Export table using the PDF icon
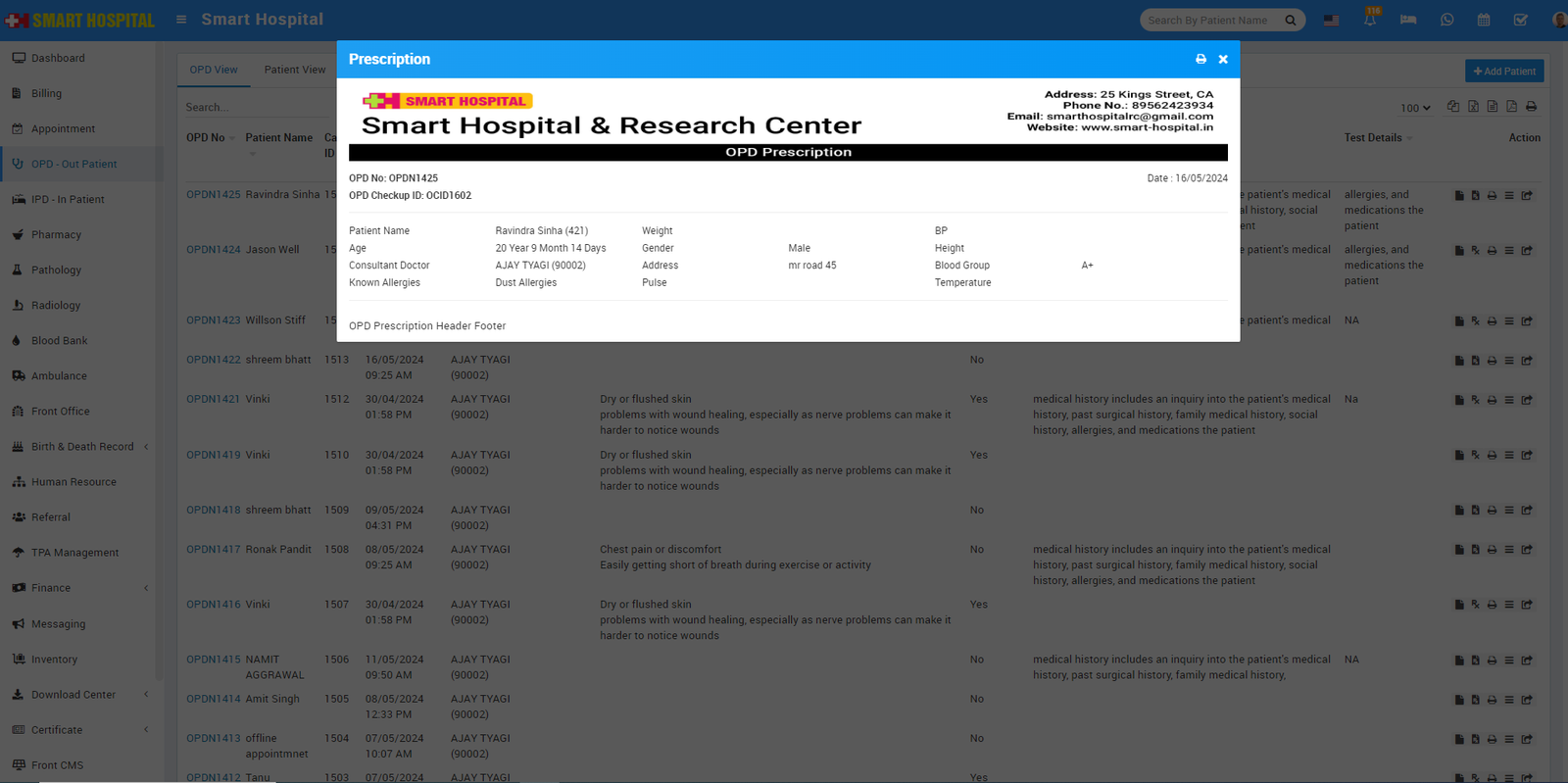The height and width of the screenshot is (783, 1568). 1511,107
